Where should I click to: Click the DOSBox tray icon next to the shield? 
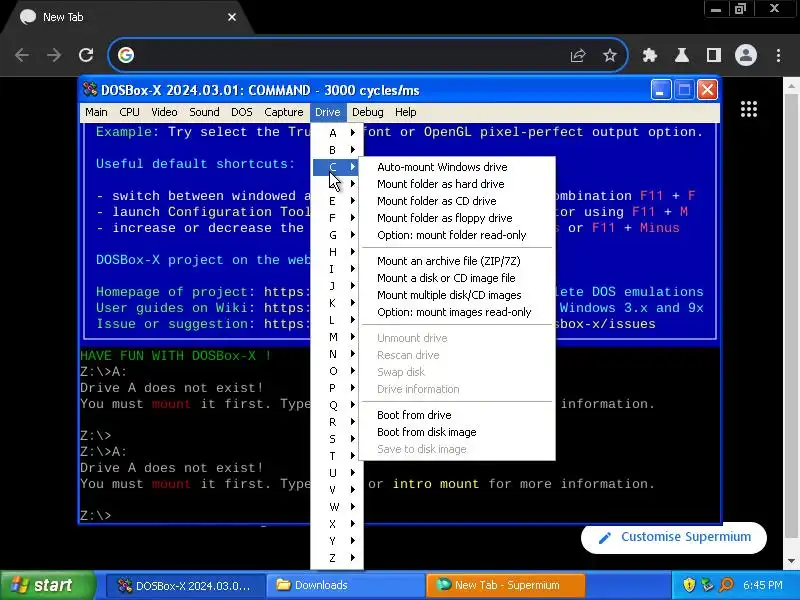click(707, 585)
